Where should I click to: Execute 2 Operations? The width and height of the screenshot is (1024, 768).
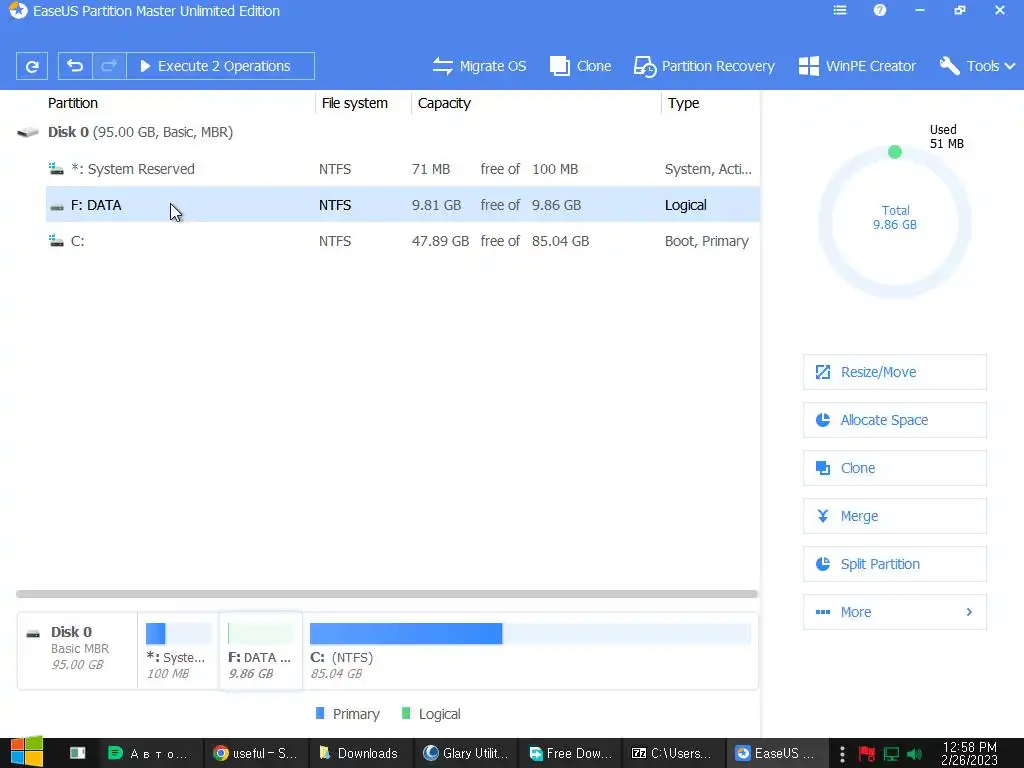[x=220, y=66]
